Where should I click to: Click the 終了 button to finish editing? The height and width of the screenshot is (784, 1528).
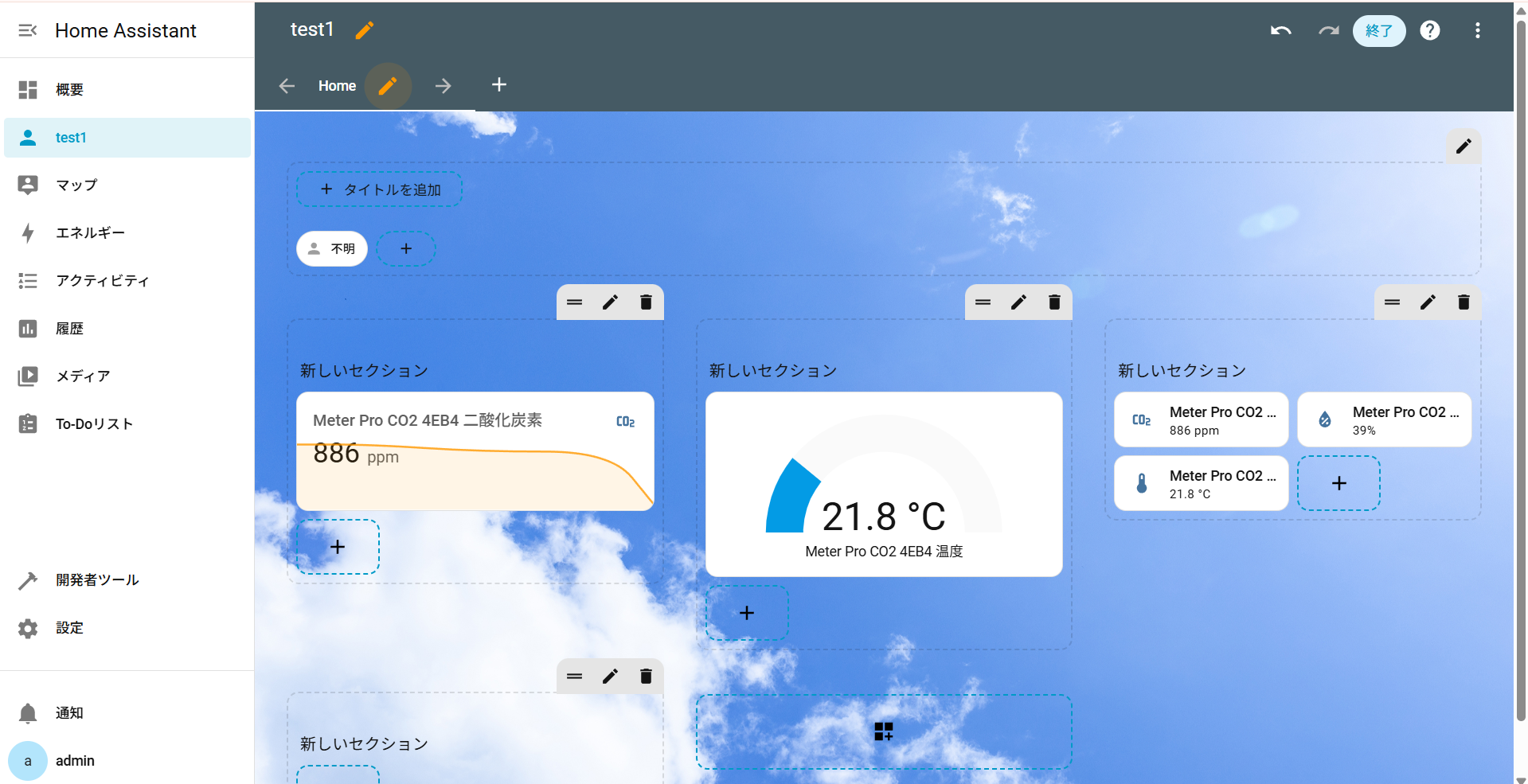tap(1378, 30)
